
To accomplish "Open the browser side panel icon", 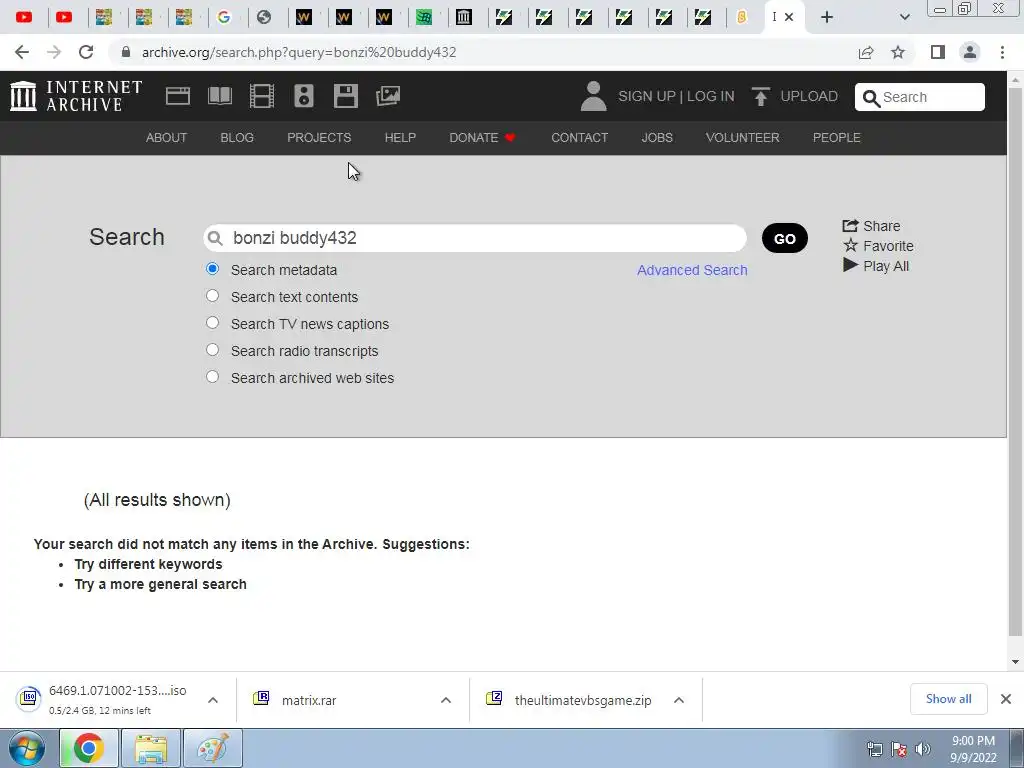I will pos(938,52).
